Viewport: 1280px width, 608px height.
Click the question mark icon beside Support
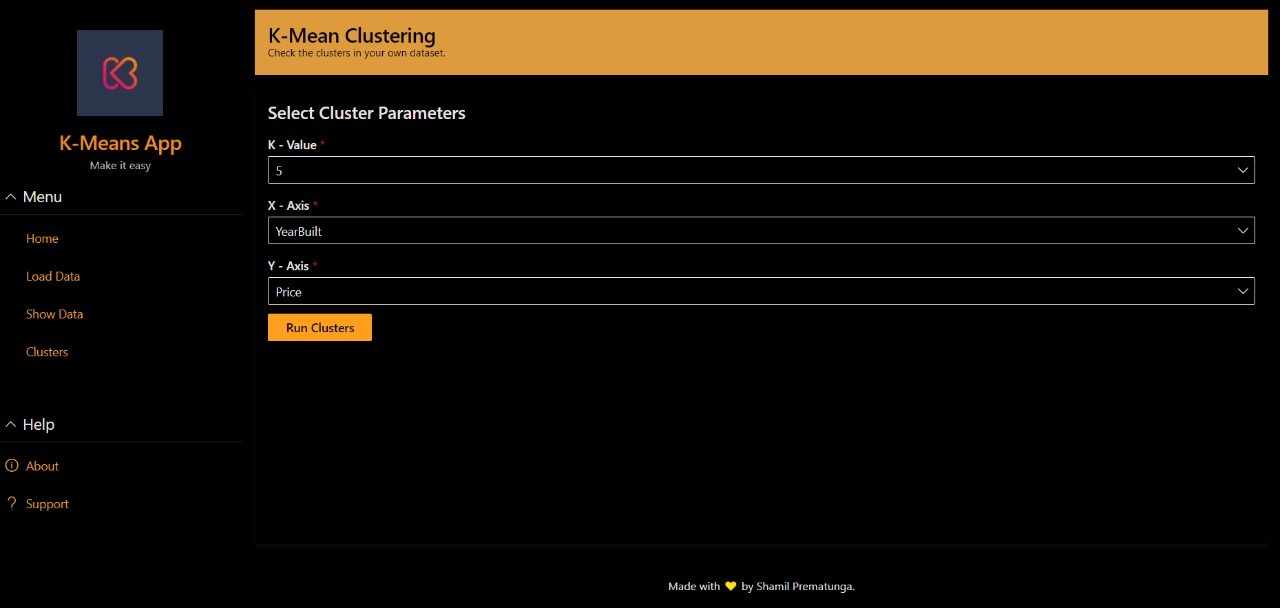(x=12, y=503)
